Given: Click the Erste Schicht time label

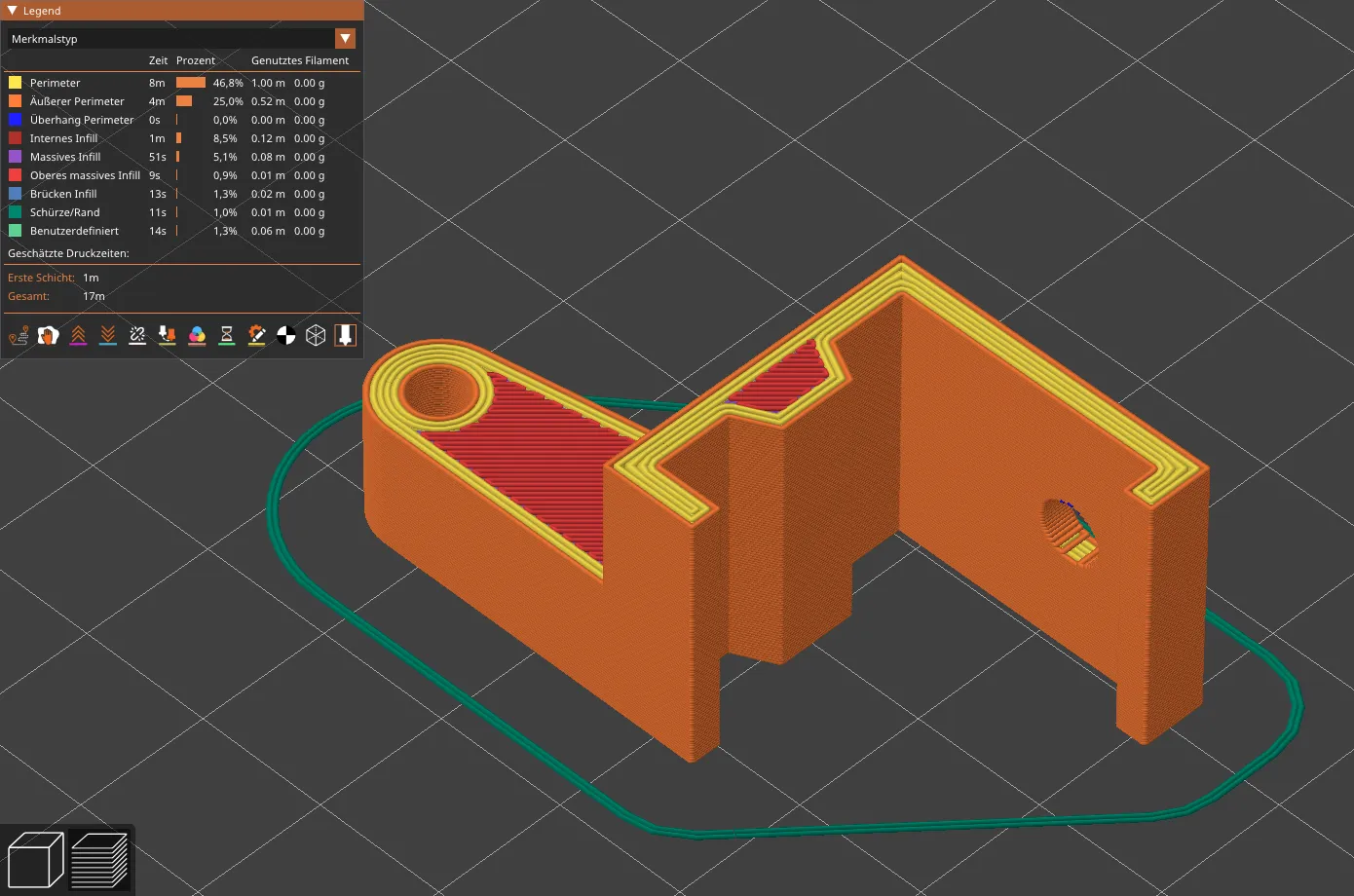Looking at the screenshot, I should [x=41, y=278].
